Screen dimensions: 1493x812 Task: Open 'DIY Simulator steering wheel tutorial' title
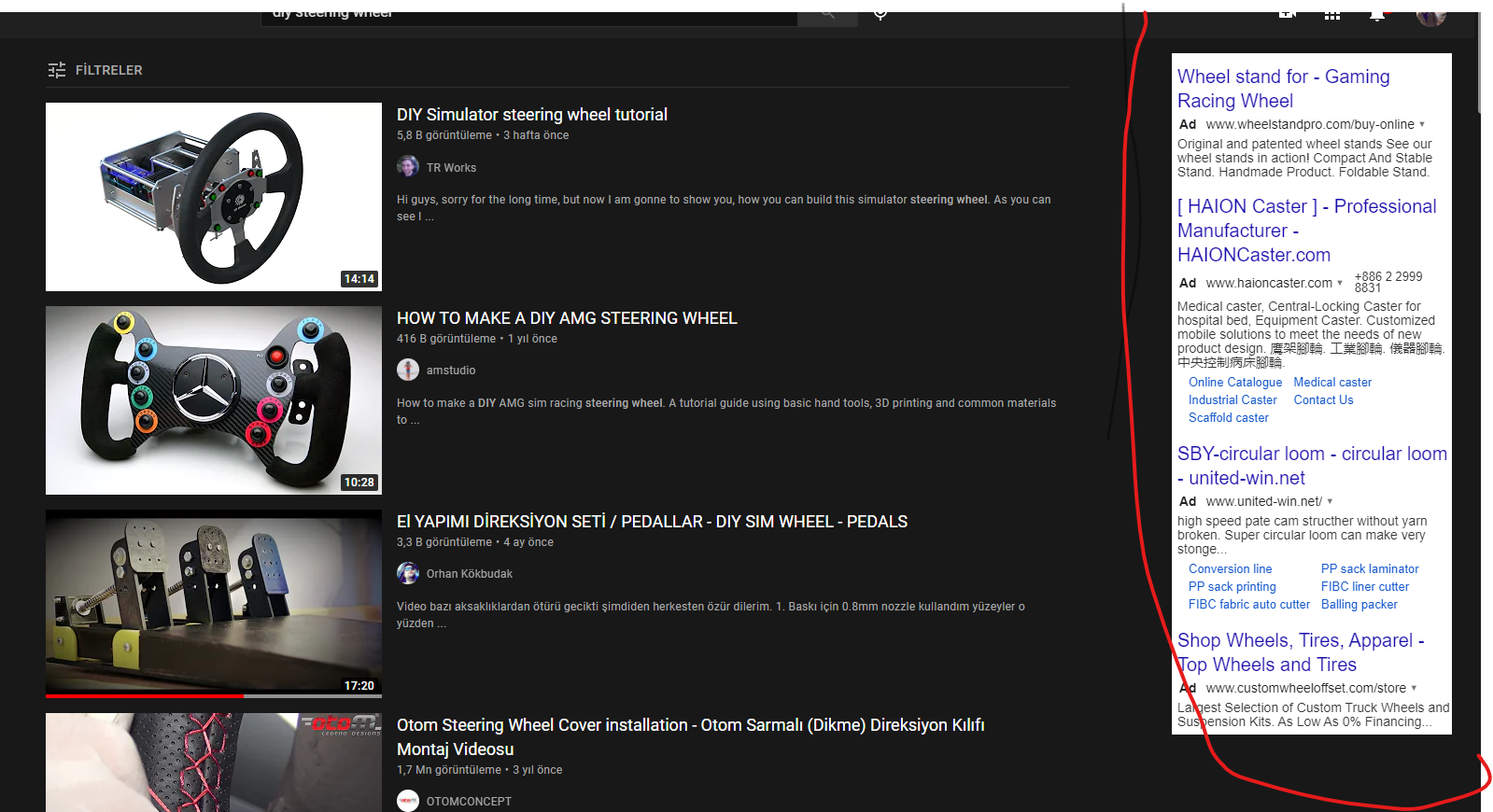pos(532,115)
